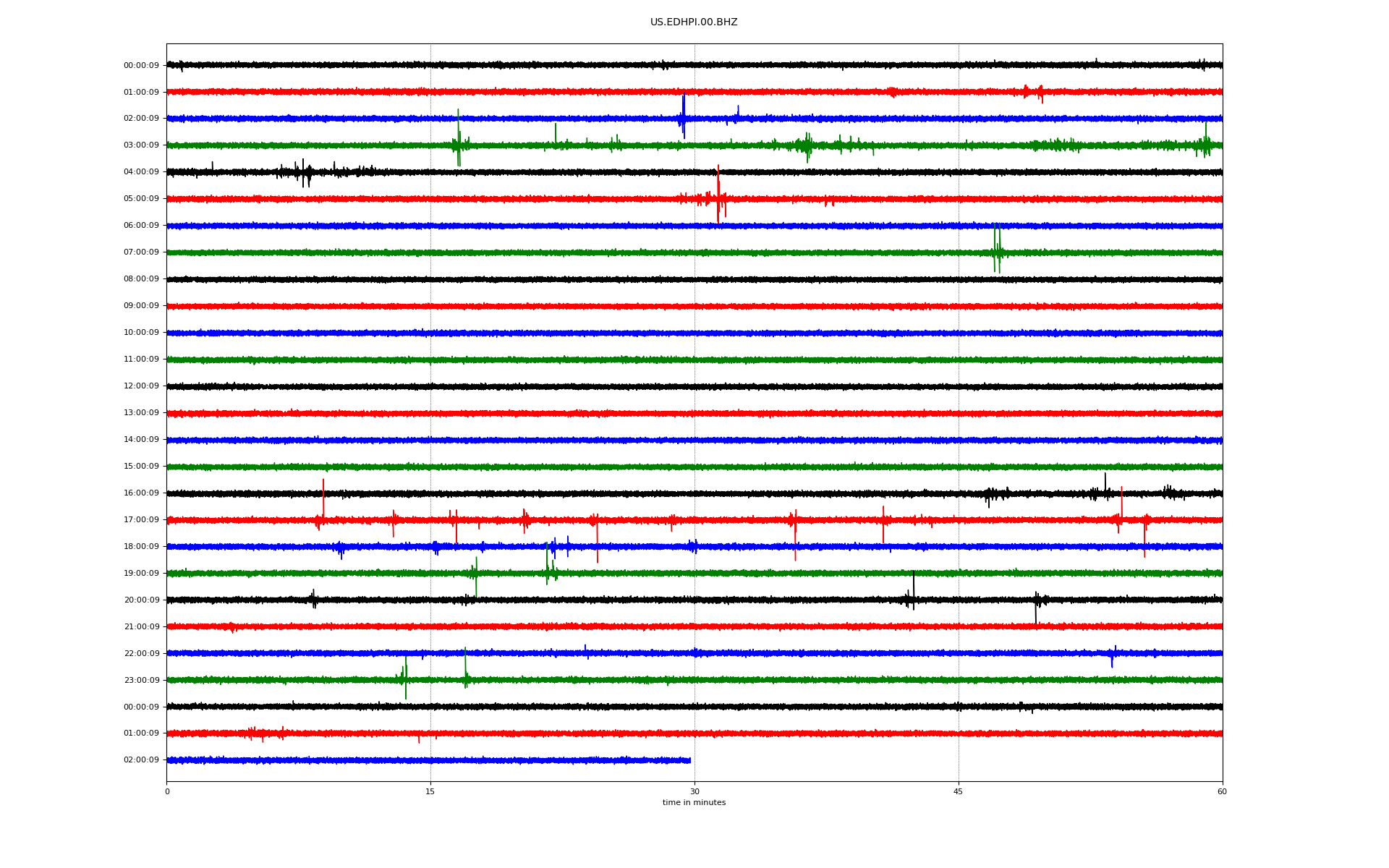Screen dimensions: 1389x868
Task: Click the first 00:00:09 time label
Action: 141,66
